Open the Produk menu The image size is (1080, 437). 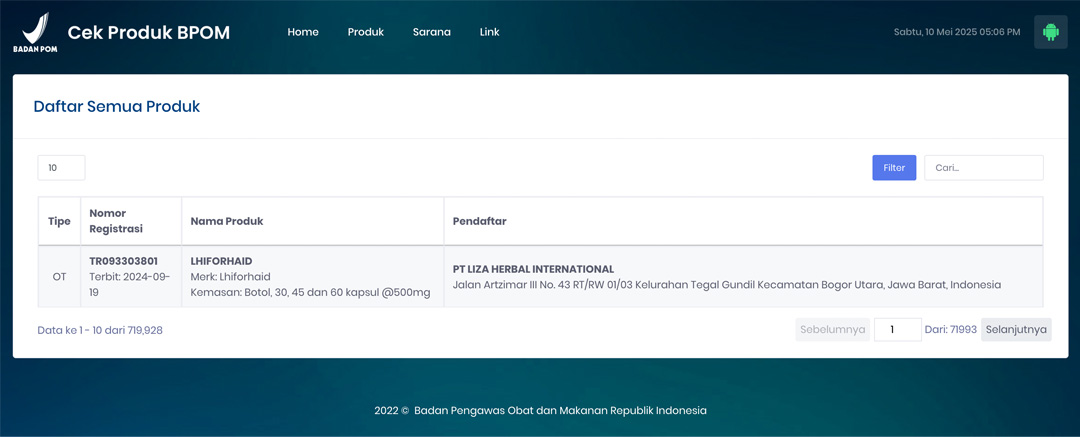click(x=366, y=32)
